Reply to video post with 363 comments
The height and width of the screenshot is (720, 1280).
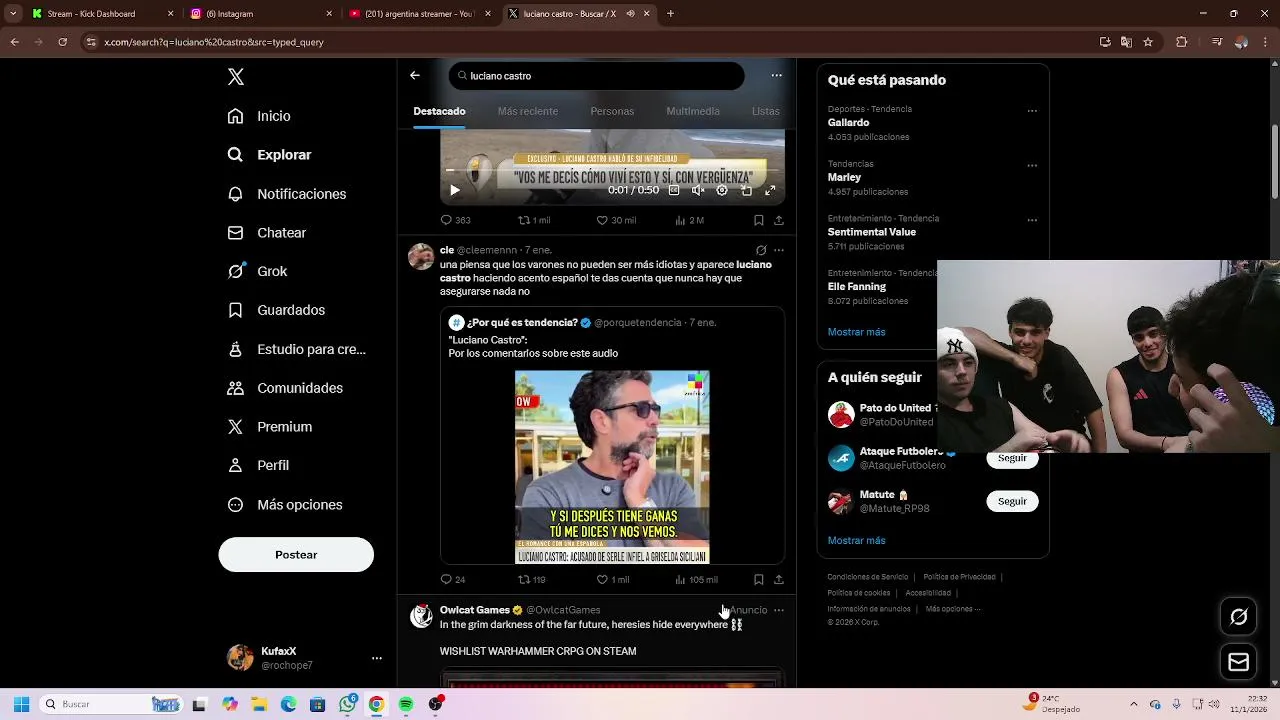tap(456, 220)
